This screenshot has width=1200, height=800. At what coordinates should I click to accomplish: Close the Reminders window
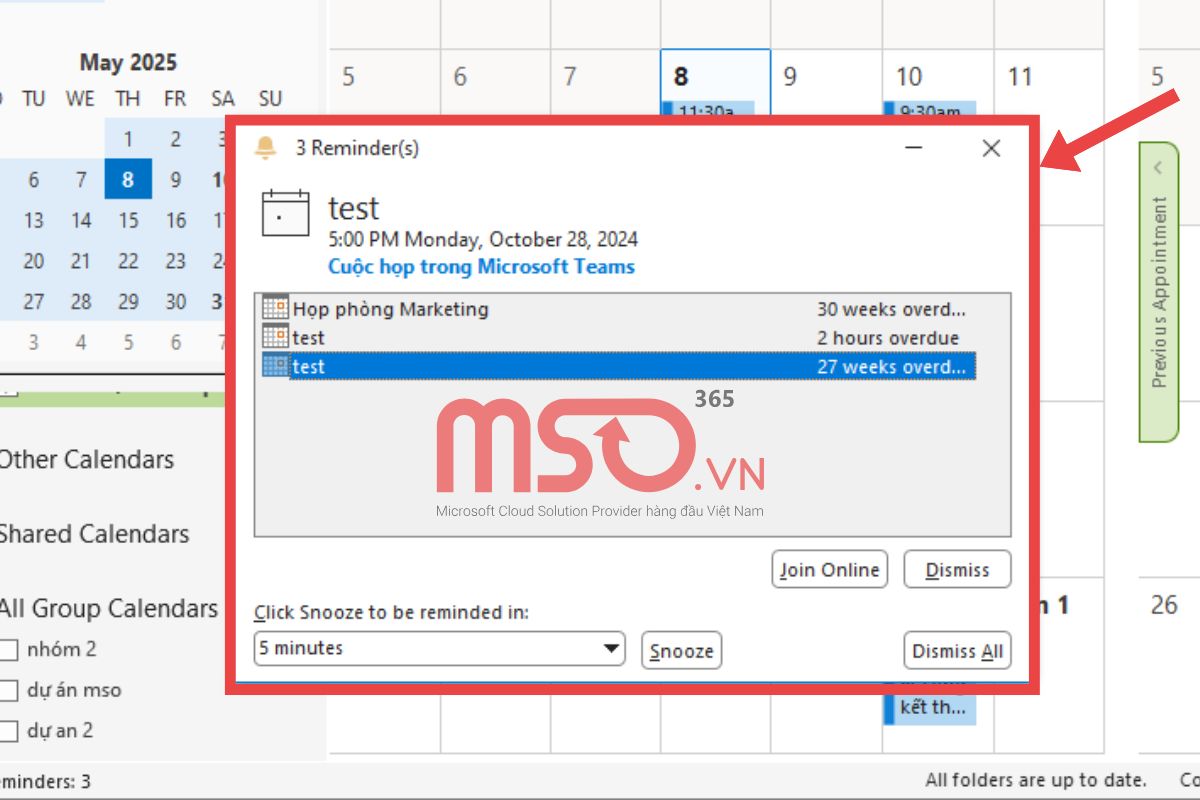tap(991, 148)
